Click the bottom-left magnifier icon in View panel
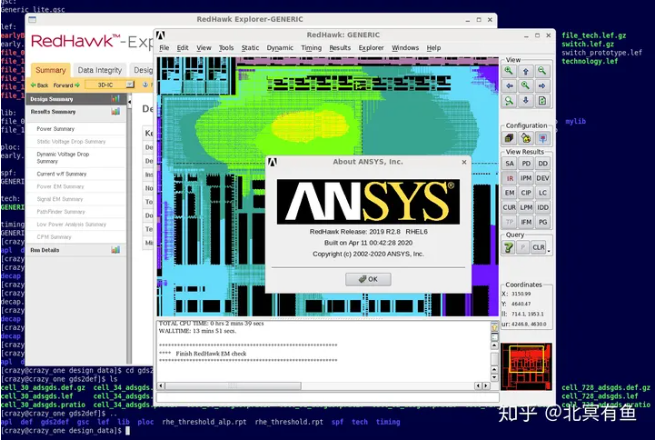 [509, 101]
